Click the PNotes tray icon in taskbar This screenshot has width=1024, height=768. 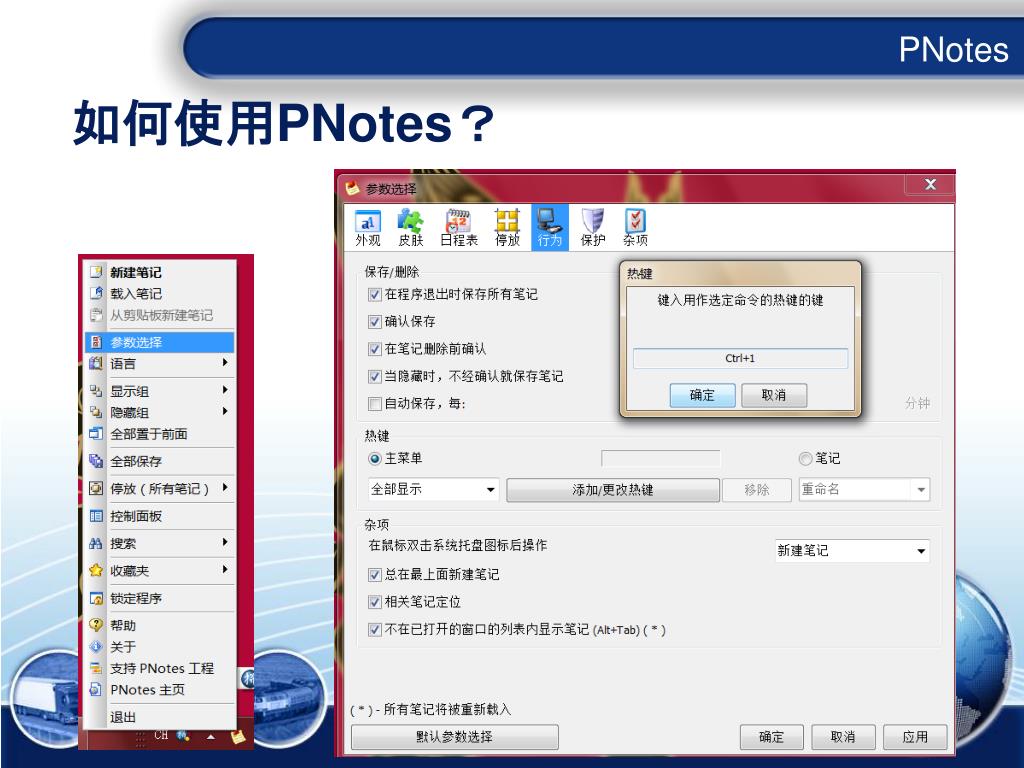pos(238,737)
